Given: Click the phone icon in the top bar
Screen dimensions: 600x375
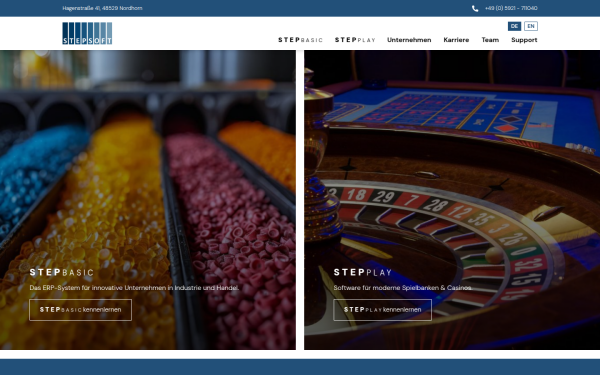Looking at the screenshot, I should 475,8.
